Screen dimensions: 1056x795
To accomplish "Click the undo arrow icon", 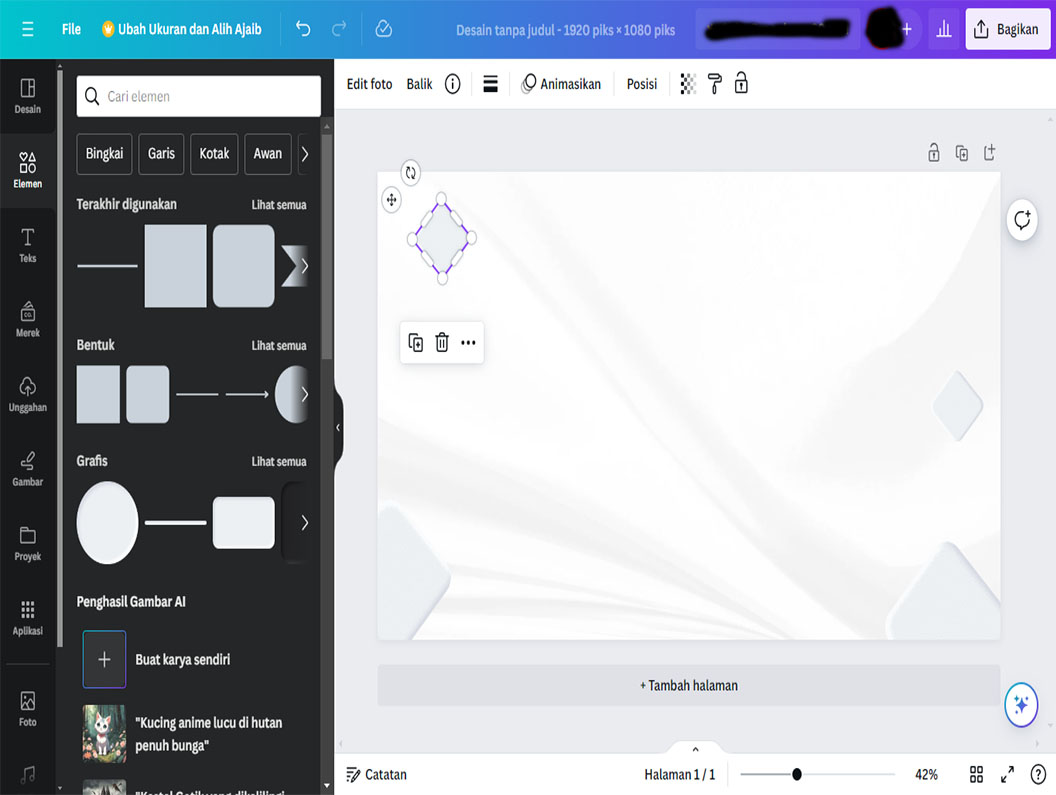I will (303, 29).
